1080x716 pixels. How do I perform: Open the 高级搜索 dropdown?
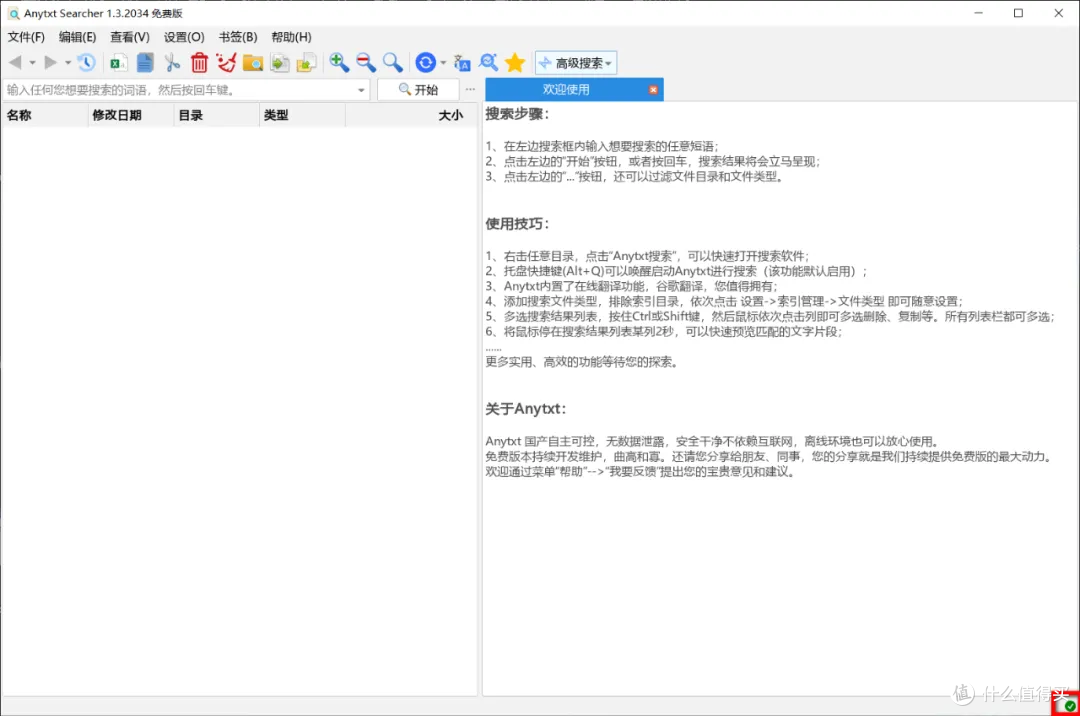pyautogui.click(x=576, y=63)
